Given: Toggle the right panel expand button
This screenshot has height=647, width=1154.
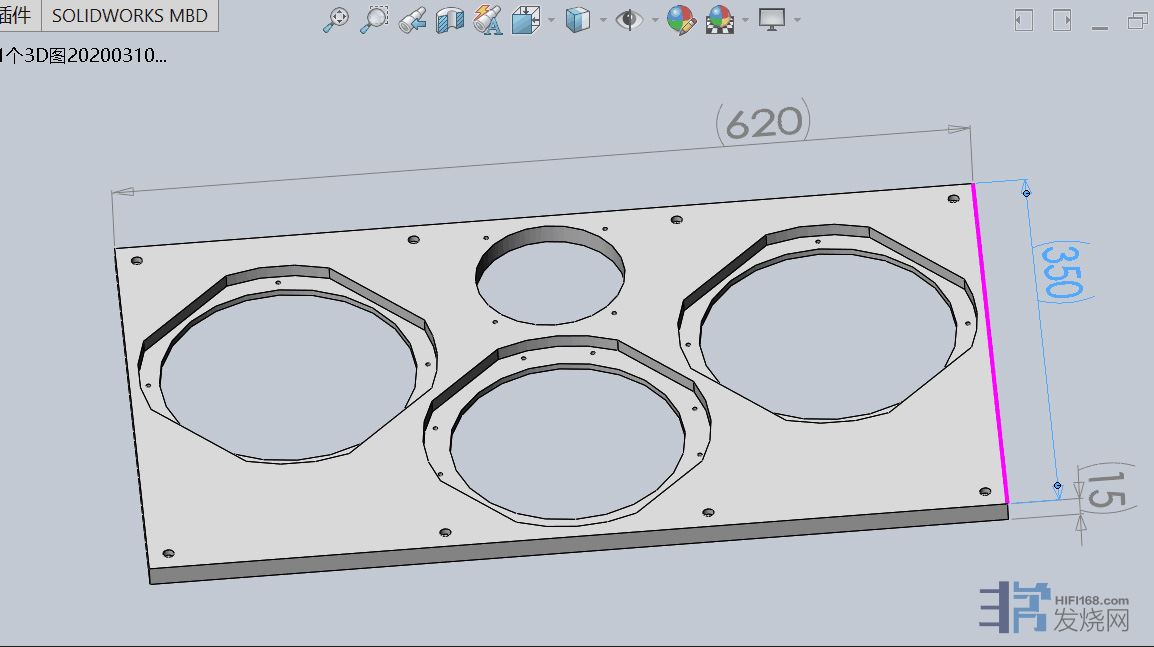Looking at the screenshot, I should point(1062,19).
